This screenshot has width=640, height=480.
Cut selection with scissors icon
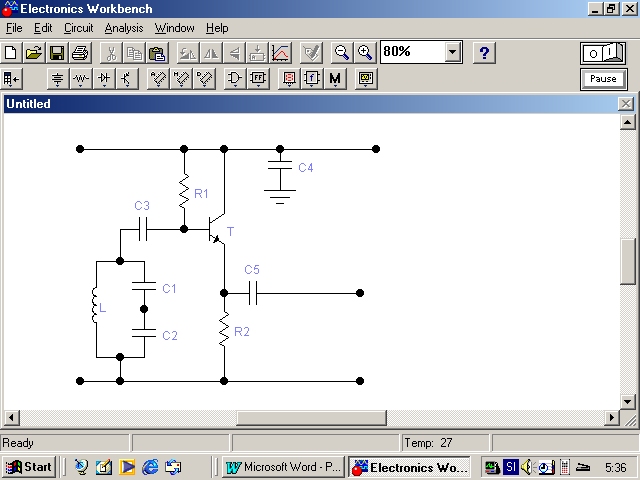coord(111,53)
